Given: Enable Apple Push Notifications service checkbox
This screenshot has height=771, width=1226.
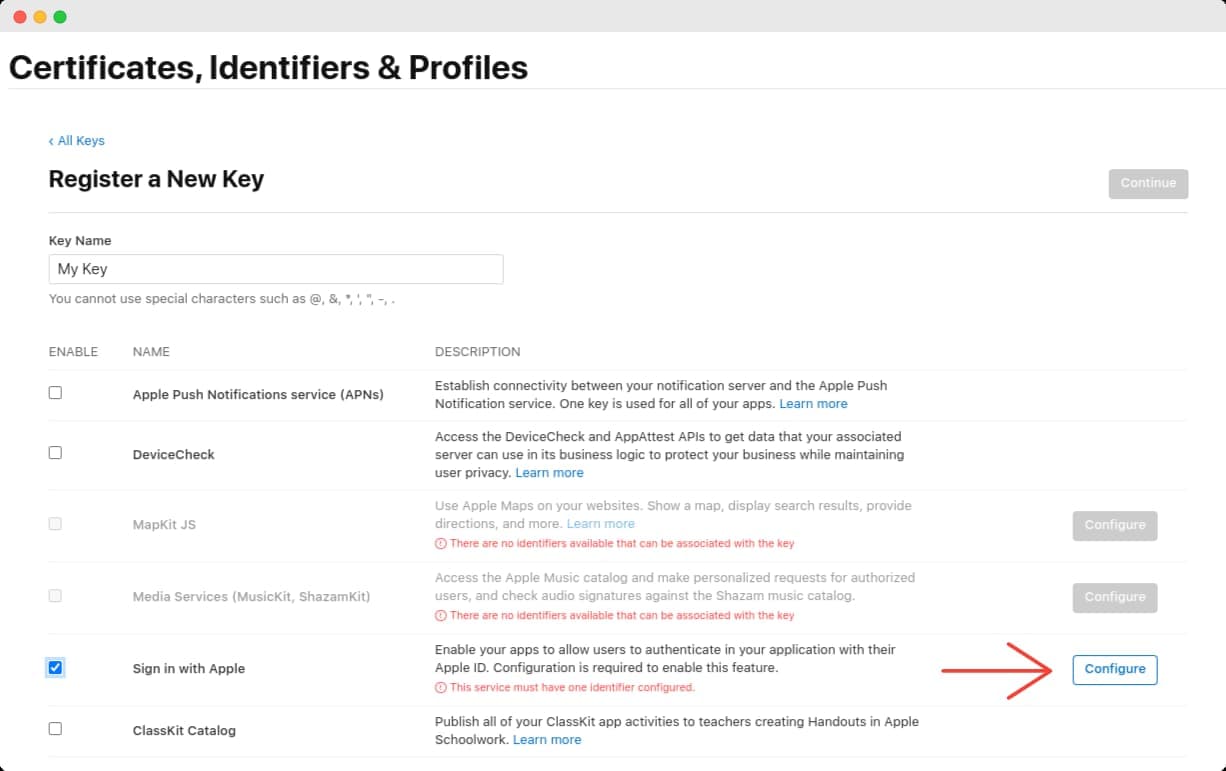Looking at the screenshot, I should click(x=55, y=392).
